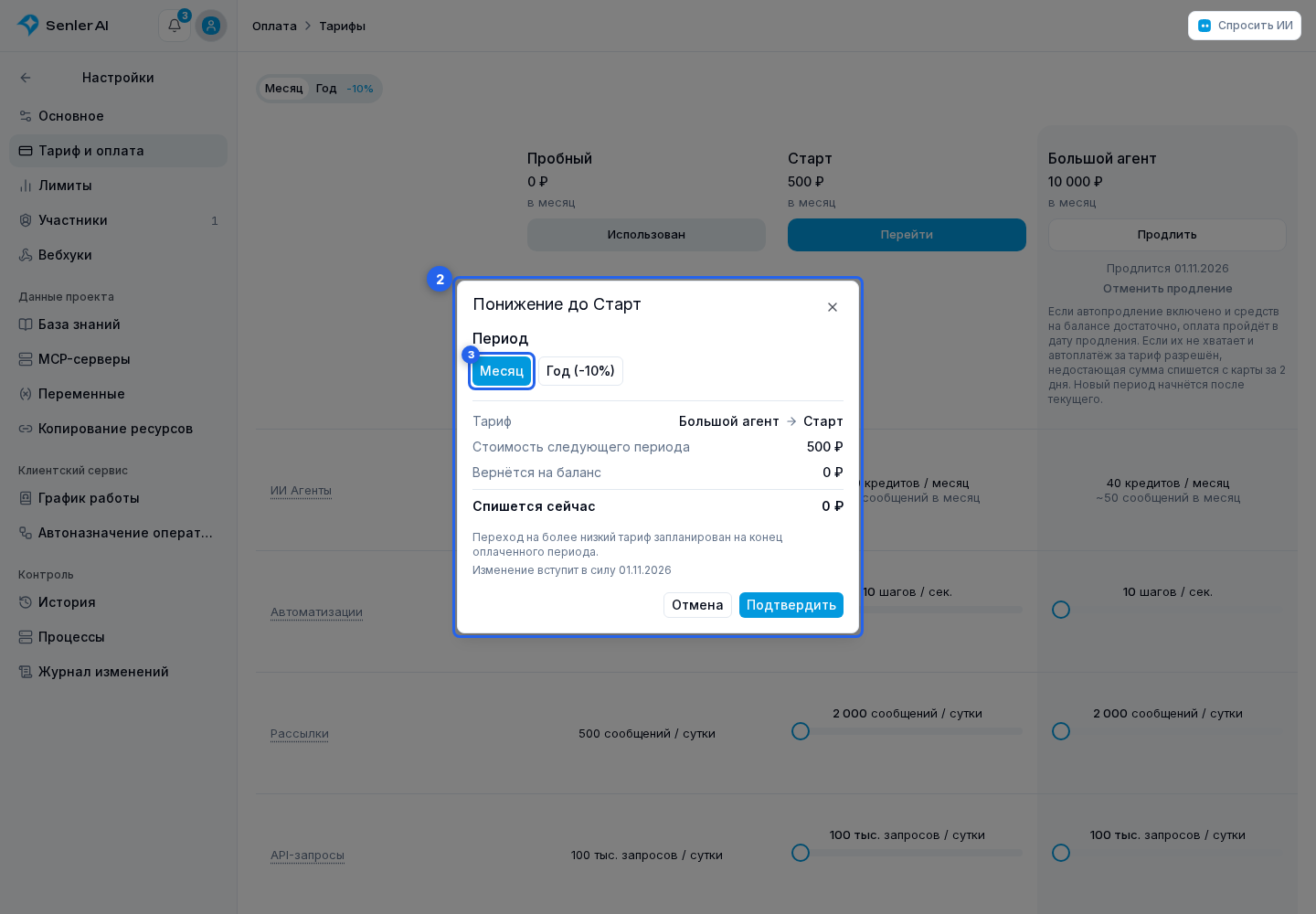Open the notifications bell icon
This screenshot has height=914, width=1316.
175,26
